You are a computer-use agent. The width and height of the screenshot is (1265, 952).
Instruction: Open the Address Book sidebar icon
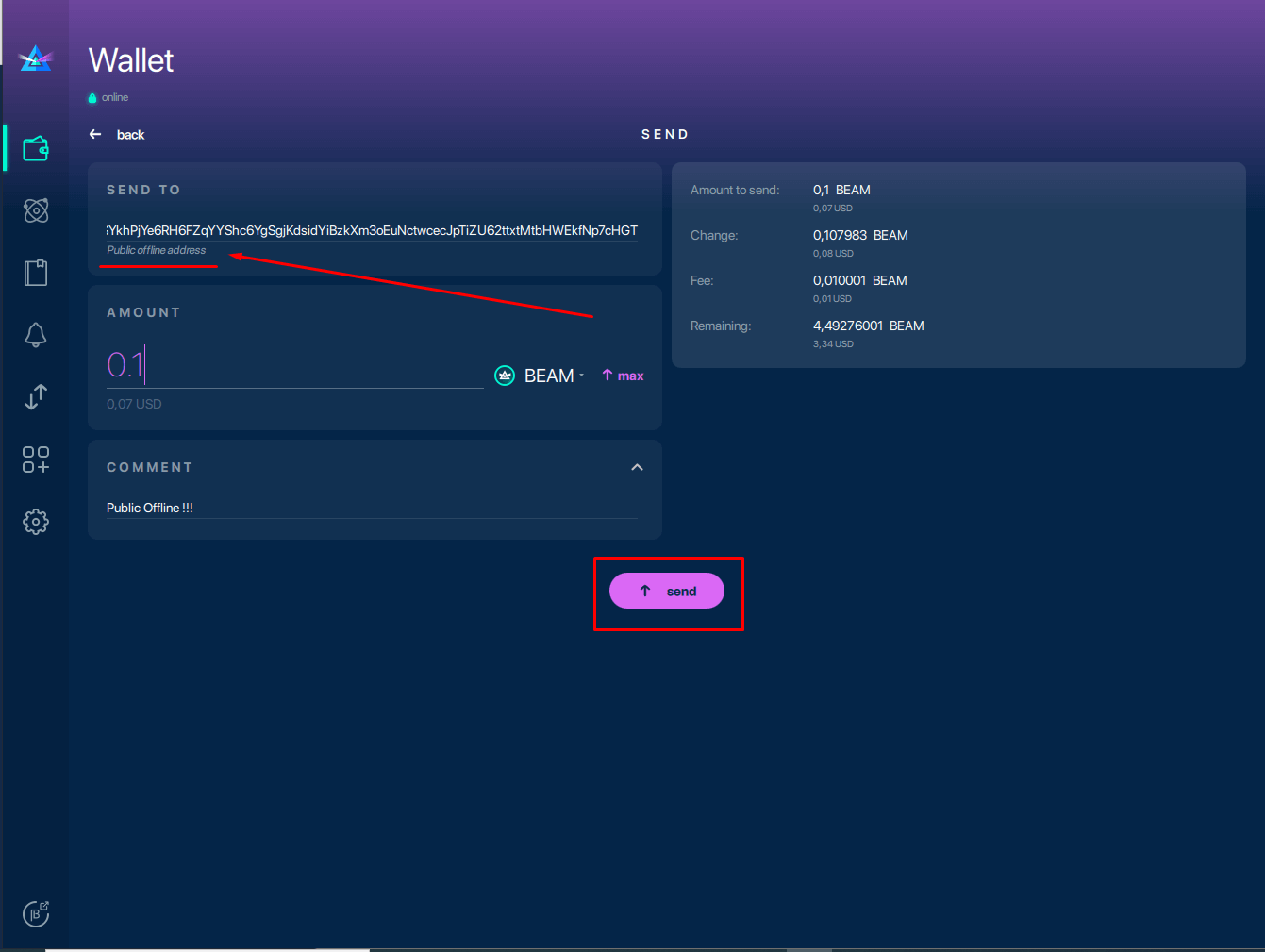click(36, 273)
